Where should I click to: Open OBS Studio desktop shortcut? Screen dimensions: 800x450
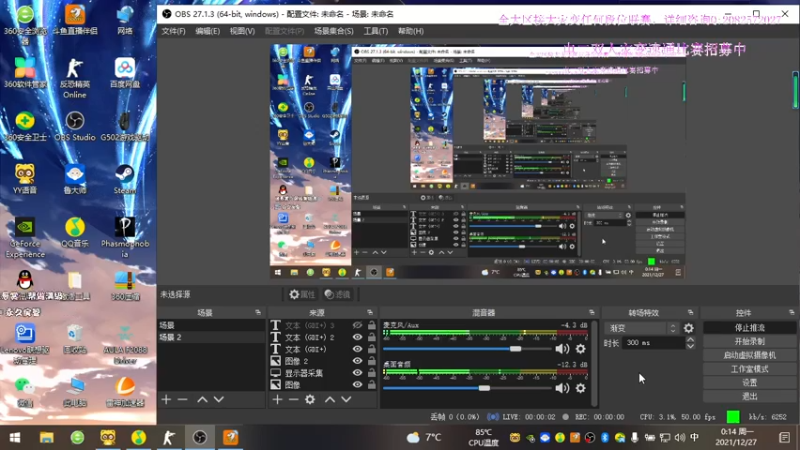[x=75, y=127]
